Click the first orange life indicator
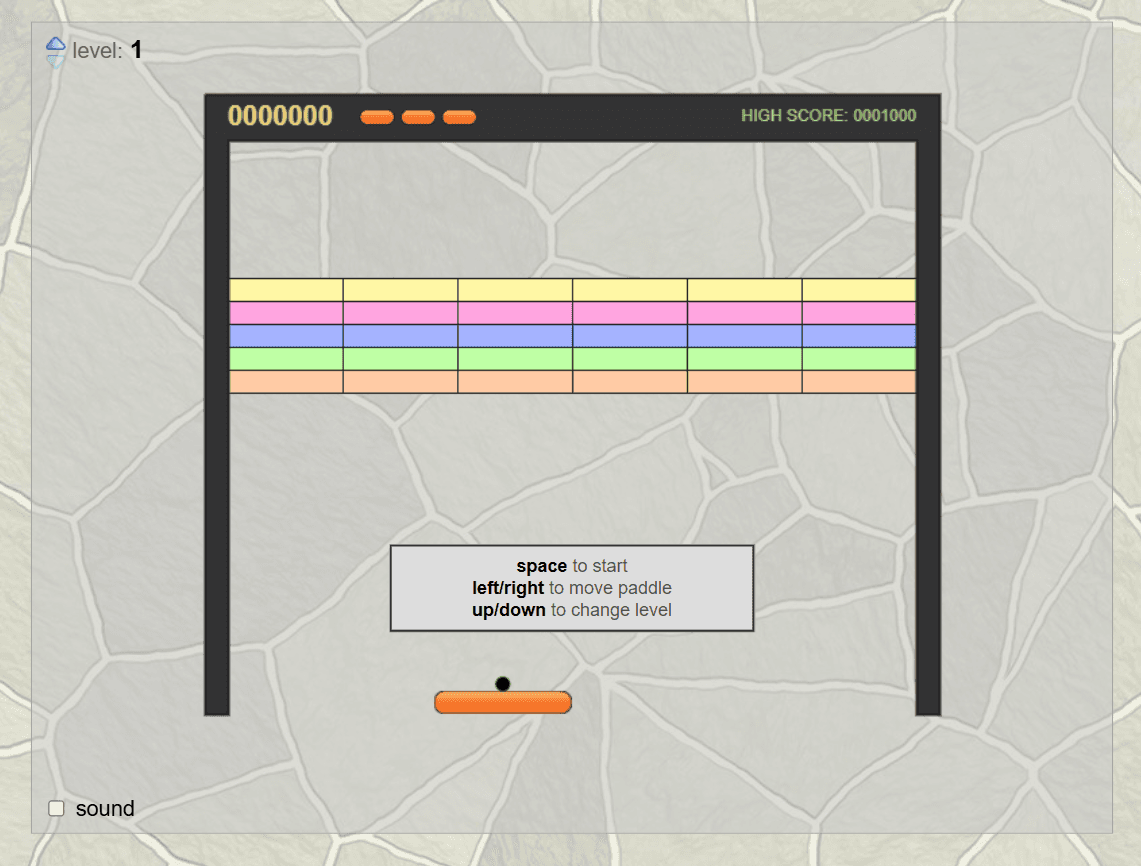This screenshot has height=866, width=1141. point(377,117)
